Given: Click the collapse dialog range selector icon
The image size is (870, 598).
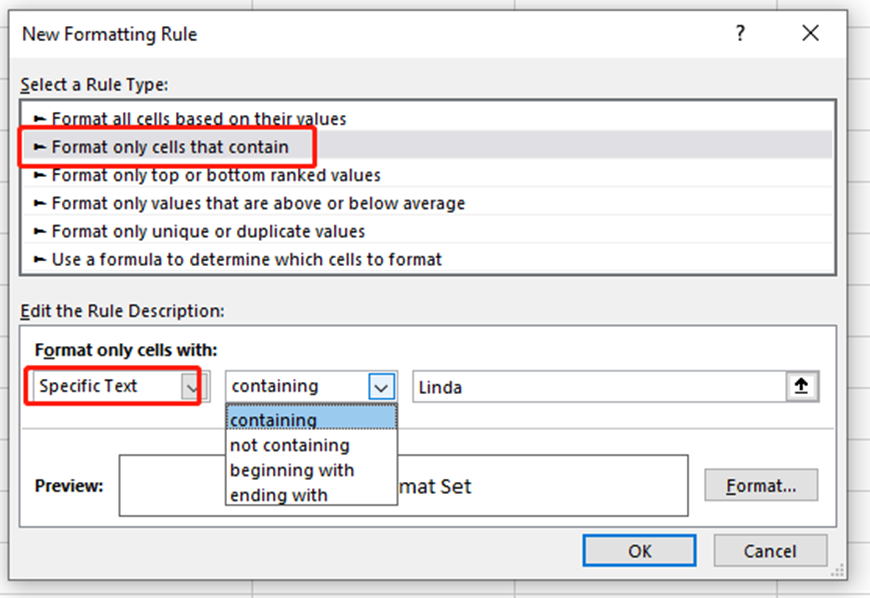Looking at the screenshot, I should pyautogui.click(x=802, y=386).
